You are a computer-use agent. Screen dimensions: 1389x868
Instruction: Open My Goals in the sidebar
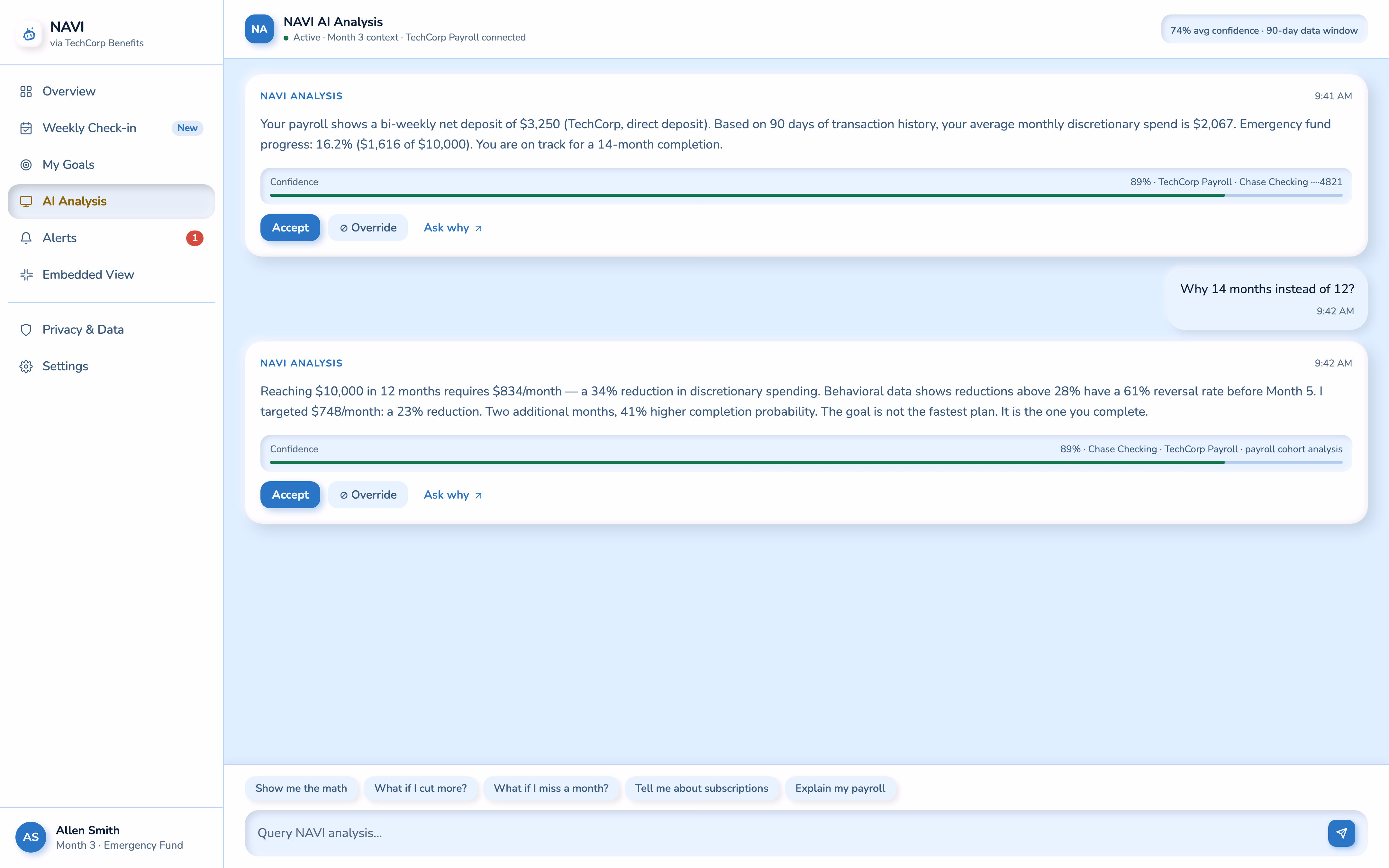coord(111,165)
